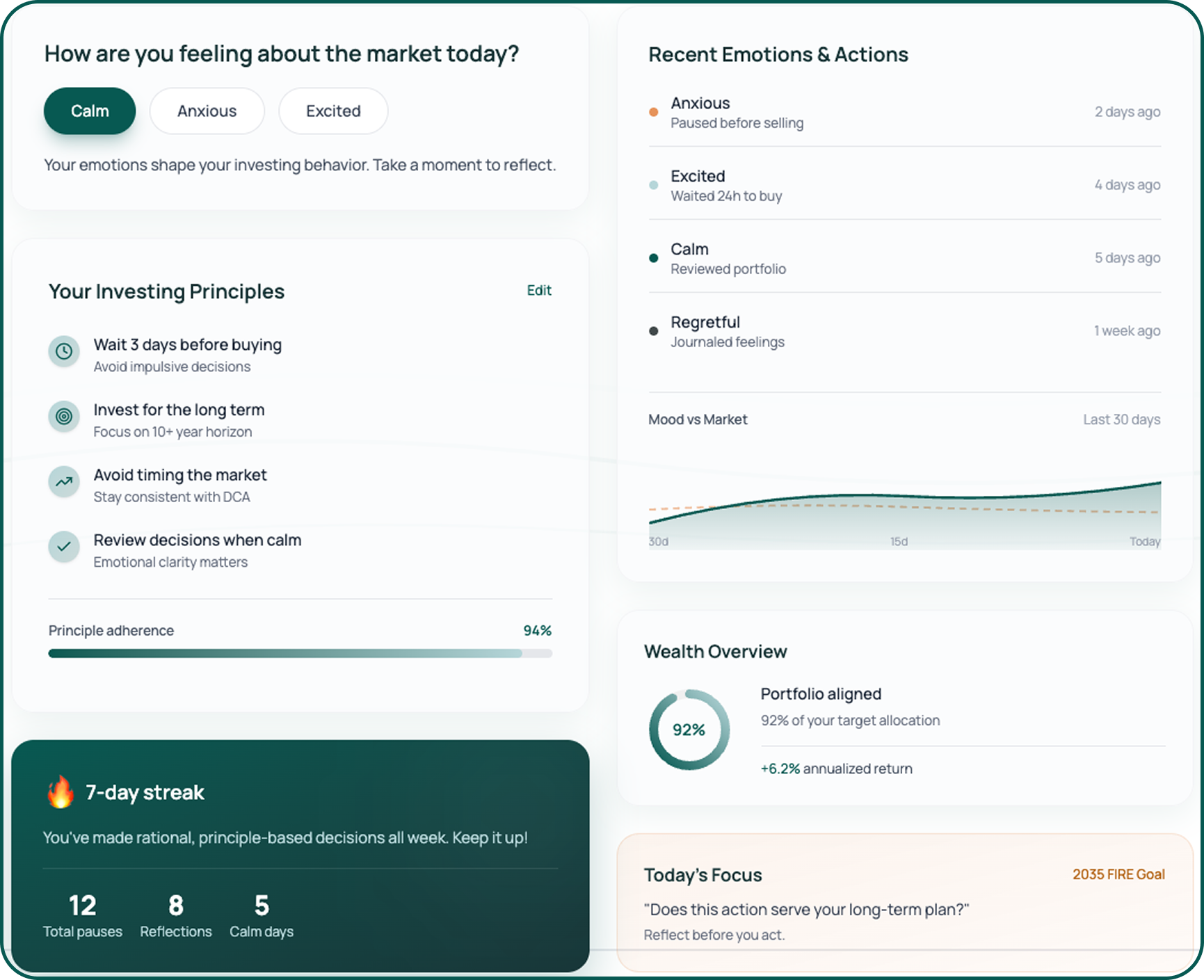This screenshot has width=1204, height=980.
Task: Click the orange dot next to the Anxious entry
Action: 652,112
